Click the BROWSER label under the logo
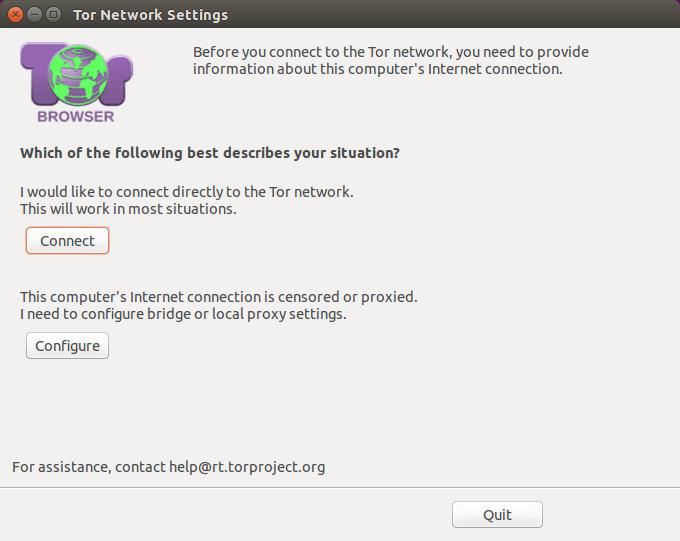The height and width of the screenshot is (541, 680). point(76,116)
